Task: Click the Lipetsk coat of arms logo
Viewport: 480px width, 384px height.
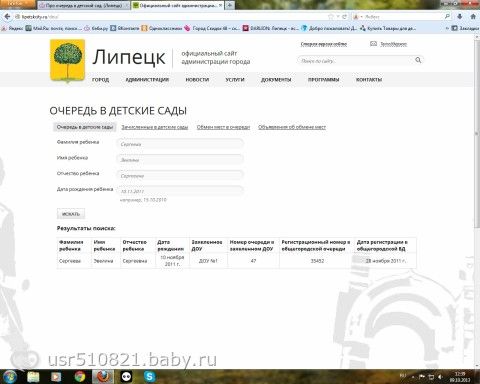Action: (68, 60)
